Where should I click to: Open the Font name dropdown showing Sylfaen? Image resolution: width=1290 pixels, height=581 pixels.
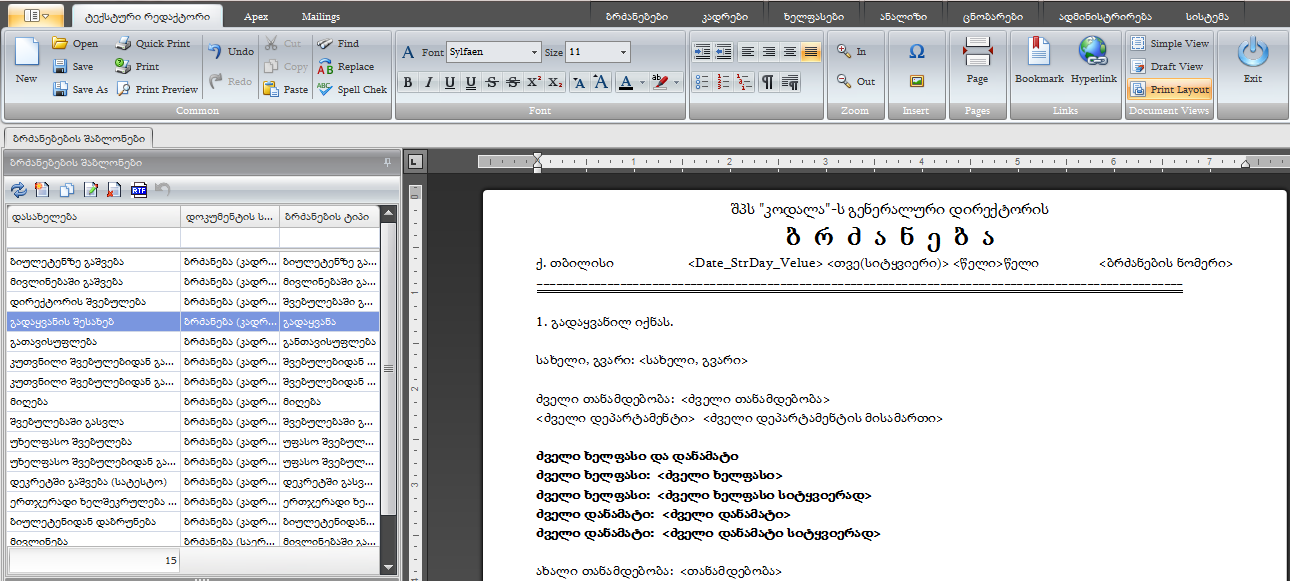pos(535,52)
